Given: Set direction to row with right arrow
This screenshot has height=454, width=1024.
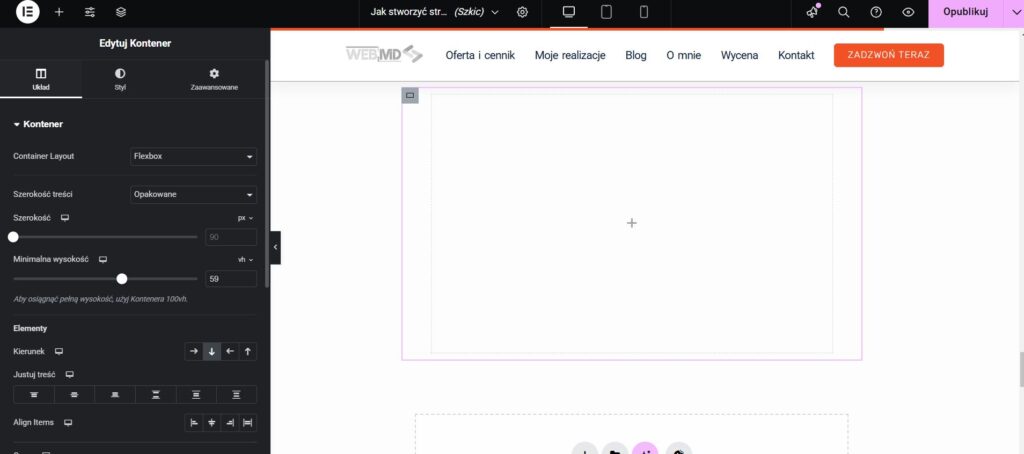Looking at the screenshot, I should pos(195,351).
